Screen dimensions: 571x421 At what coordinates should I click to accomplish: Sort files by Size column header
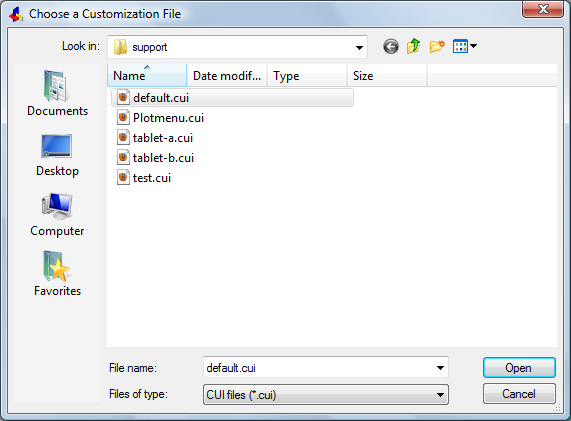[x=387, y=75]
